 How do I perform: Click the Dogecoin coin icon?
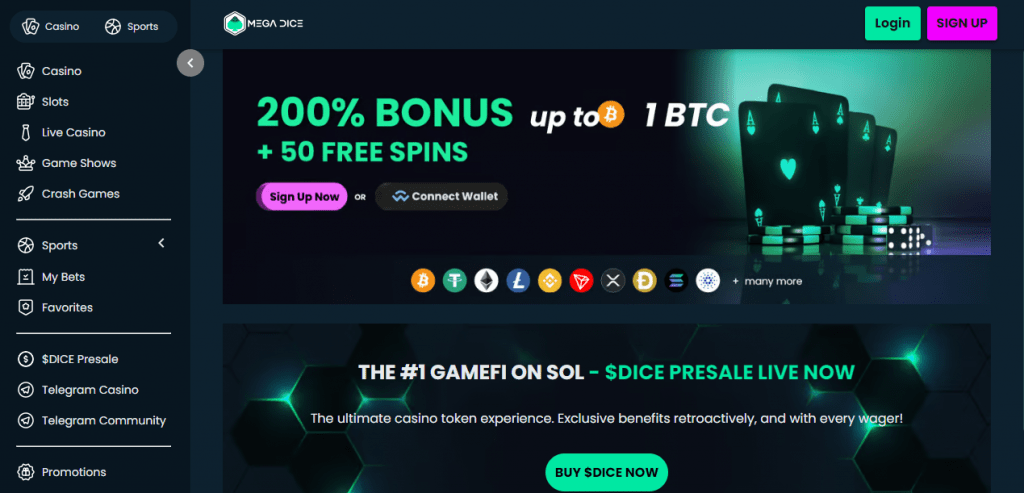pos(645,281)
